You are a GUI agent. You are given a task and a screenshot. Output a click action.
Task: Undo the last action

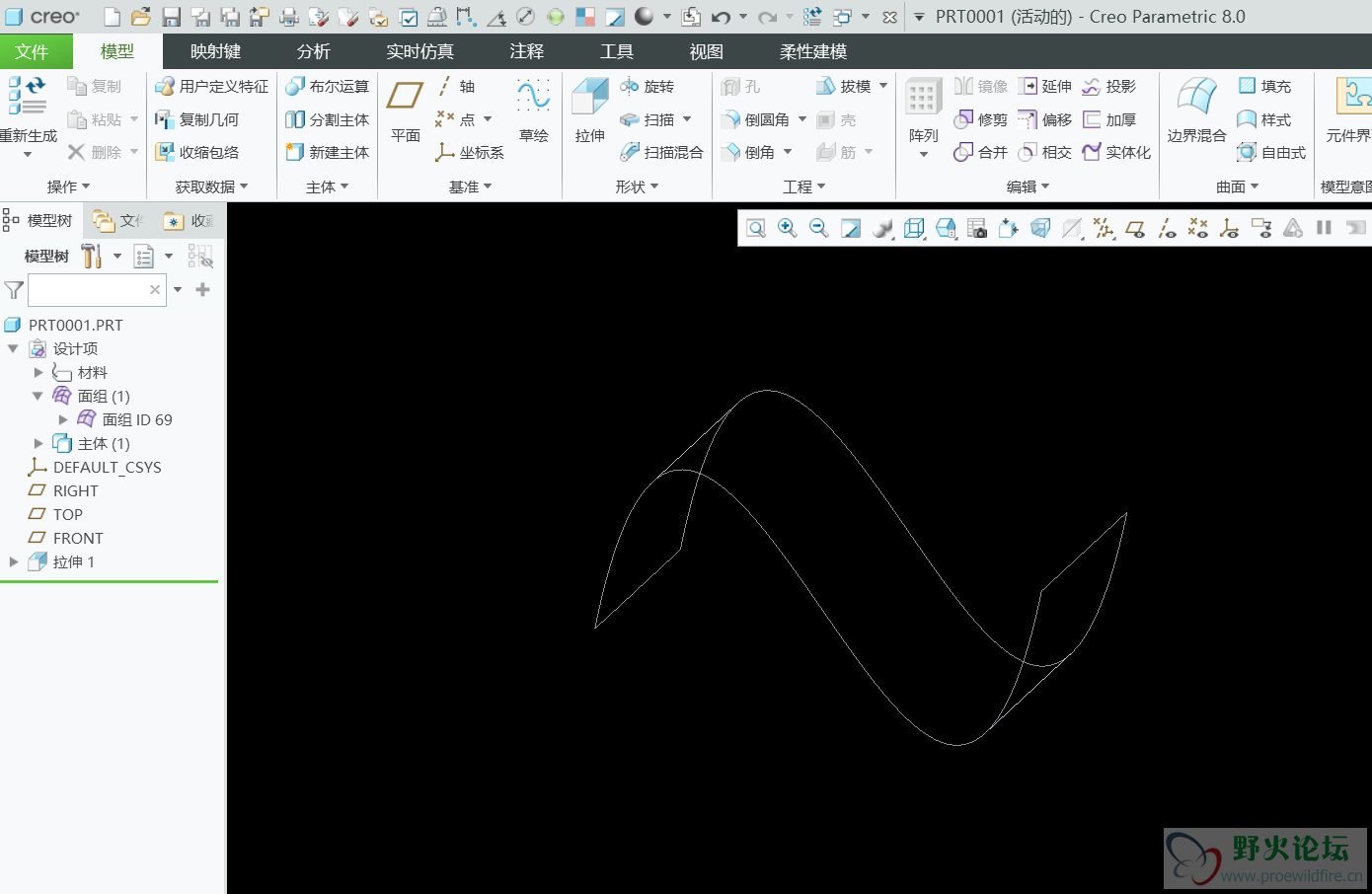tap(722, 17)
